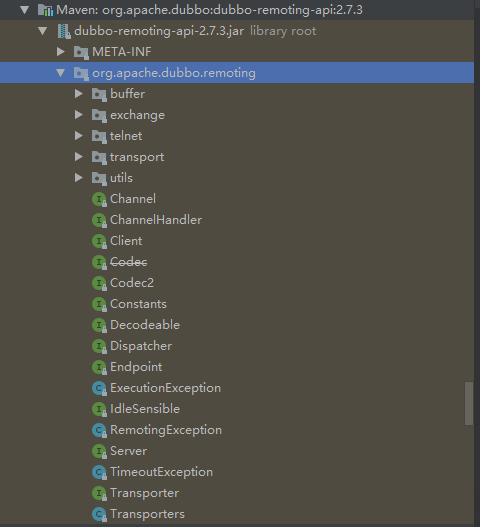Click the Channel interface icon
Viewport: 480px width, 527px height.
[x=99, y=199]
